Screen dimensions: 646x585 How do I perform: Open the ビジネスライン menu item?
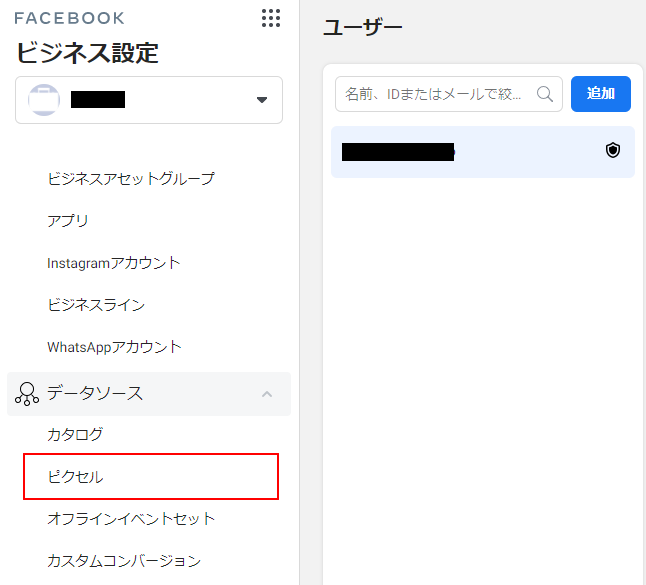point(96,305)
